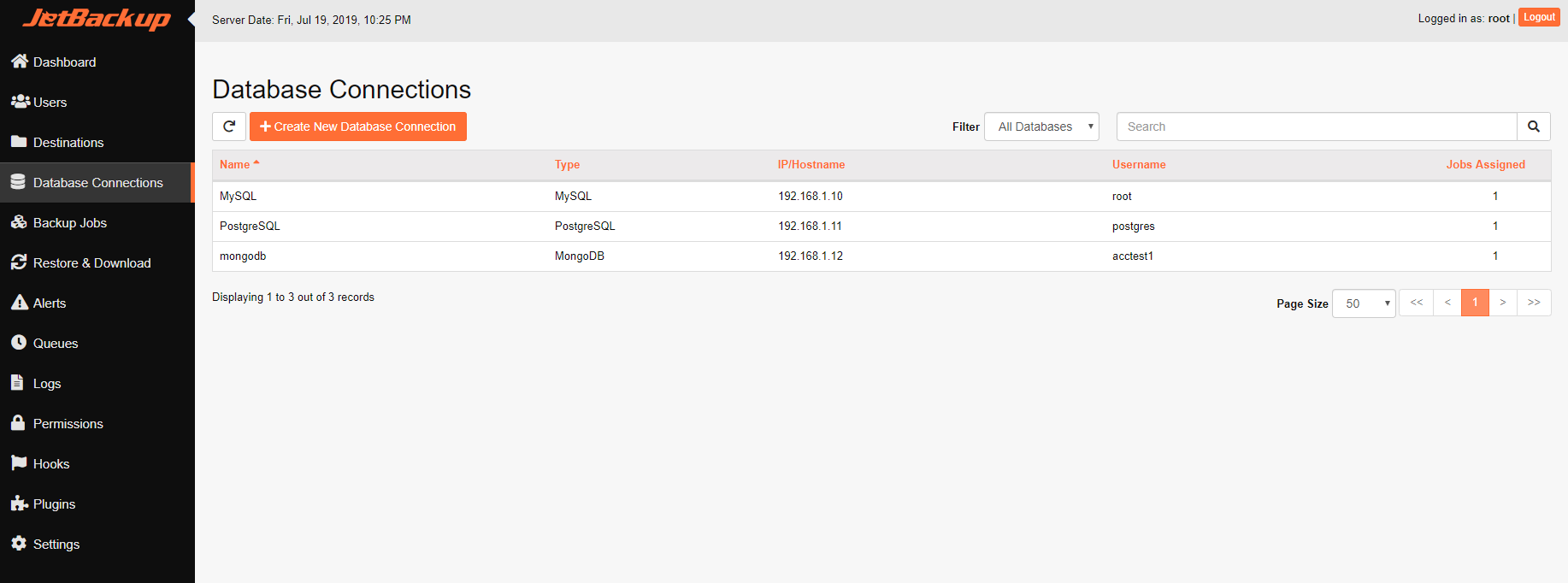Click the Logout button
The width and height of the screenshot is (1568, 583).
1539,17
